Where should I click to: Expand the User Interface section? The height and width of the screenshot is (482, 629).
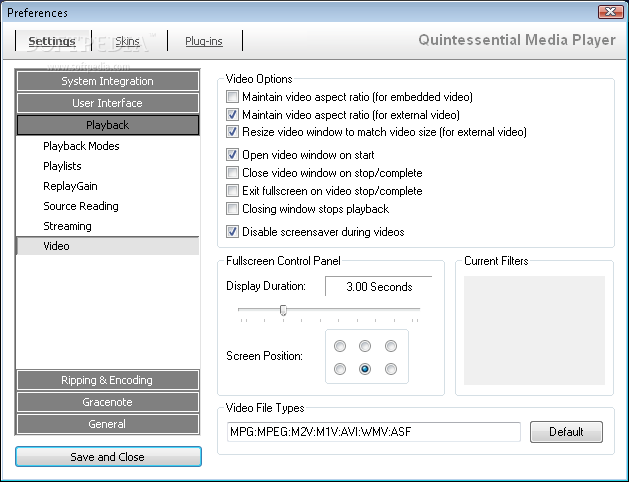click(x=108, y=103)
